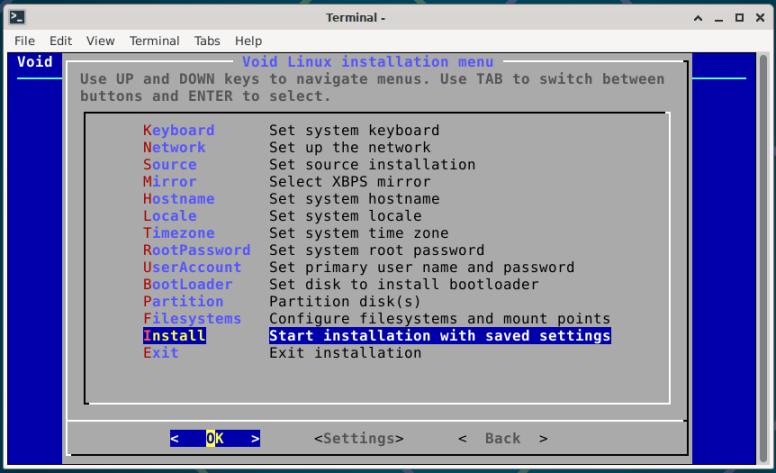Select the Keyboard menu entry
776x473 pixels.
(x=179, y=130)
